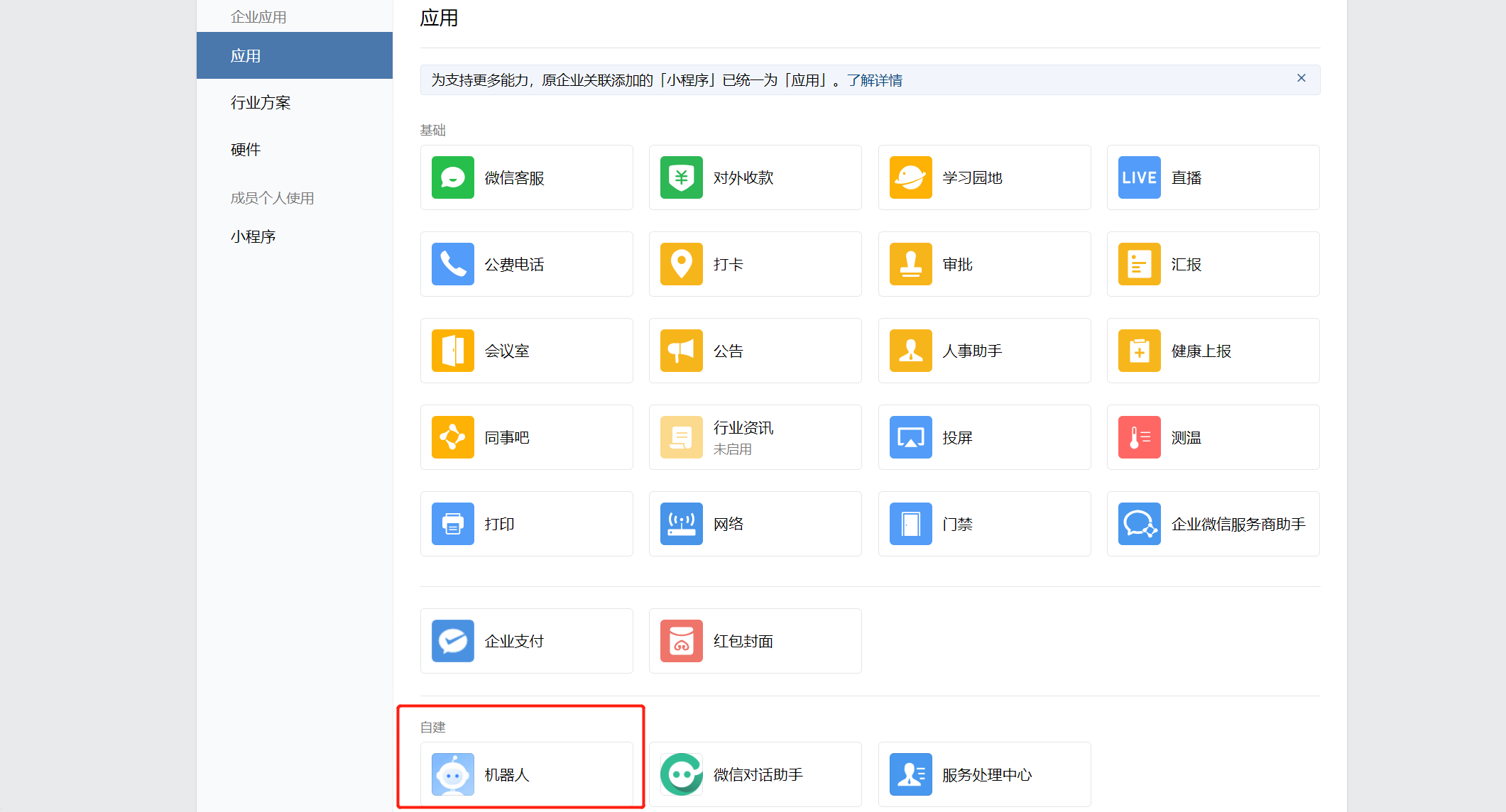
Task: Click the 行业资讯 未启用 card
Action: (755, 437)
